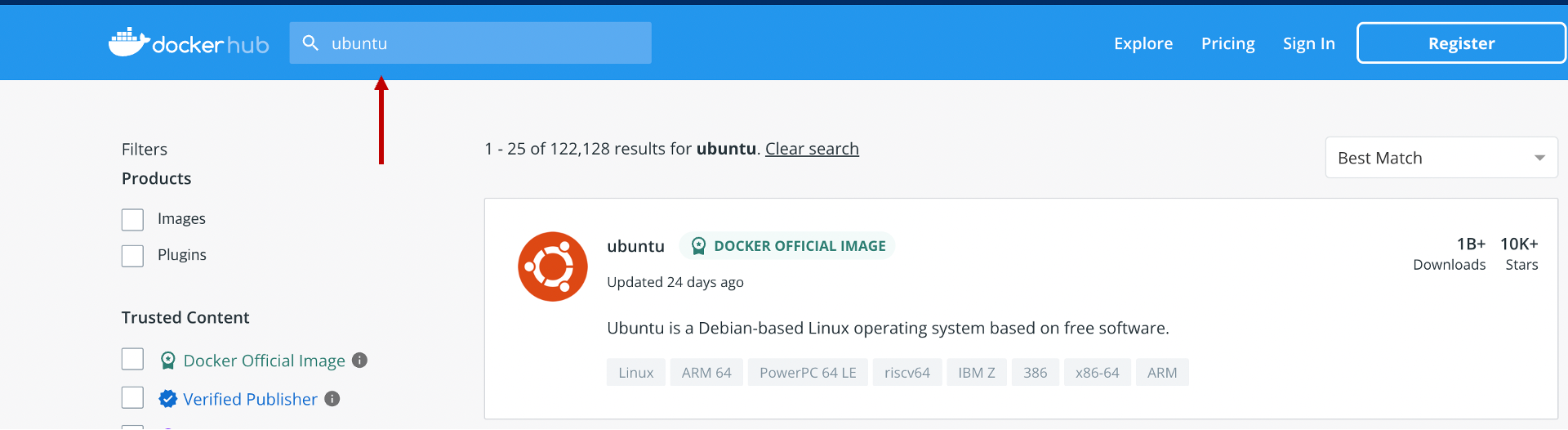This screenshot has height=430, width=1568.
Task: Click into the ubuntu search field
Action: pyautogui.click(x=470, y=43)
